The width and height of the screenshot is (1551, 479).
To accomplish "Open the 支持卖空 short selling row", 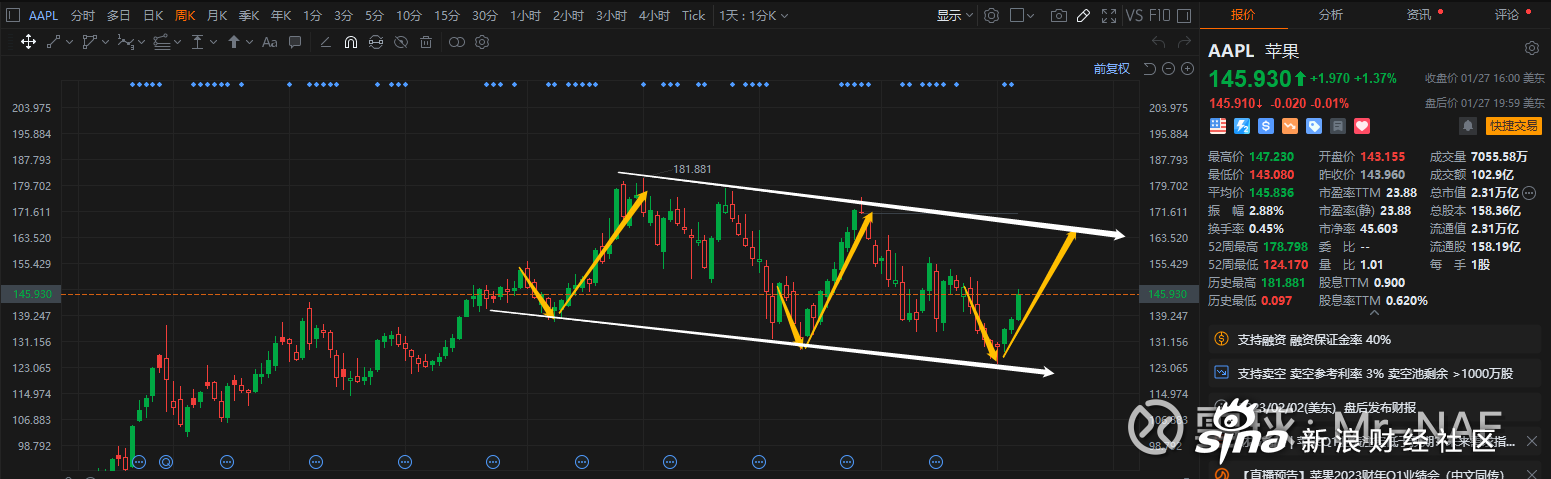I will pyautogui.click(x=1375, y=373).
